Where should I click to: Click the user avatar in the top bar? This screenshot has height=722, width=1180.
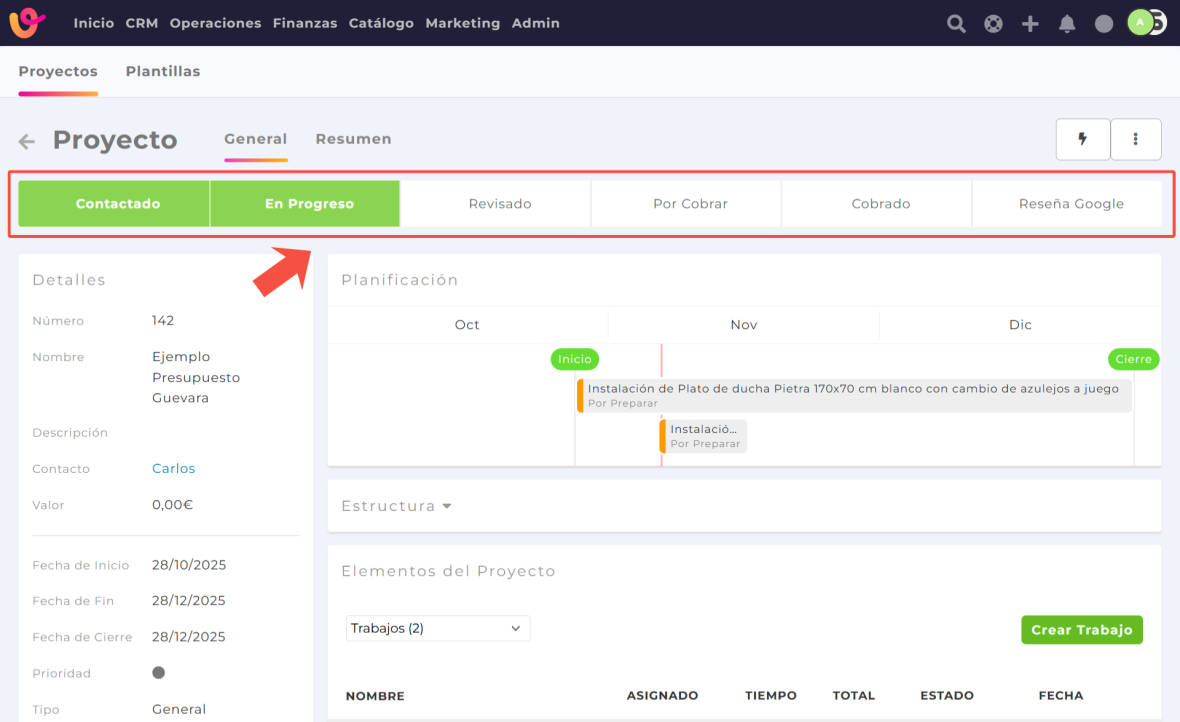pos(1141,23)
